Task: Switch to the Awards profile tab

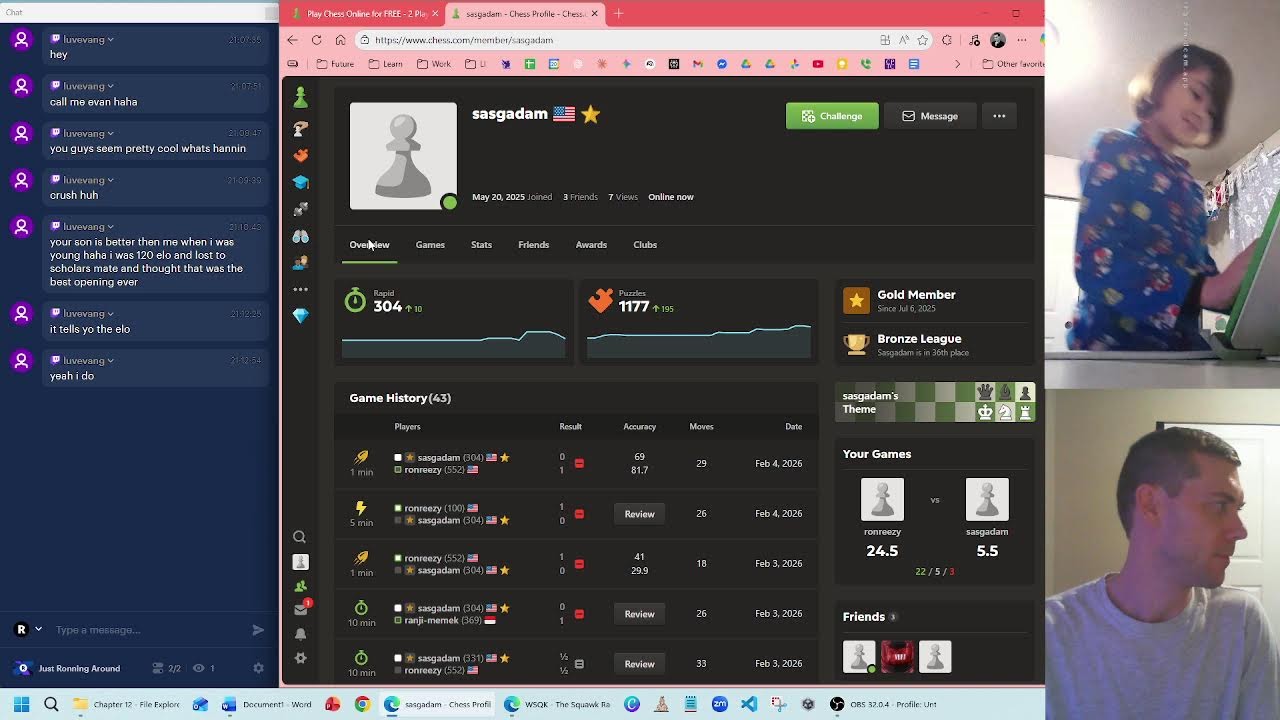Action: coord(591,245)
